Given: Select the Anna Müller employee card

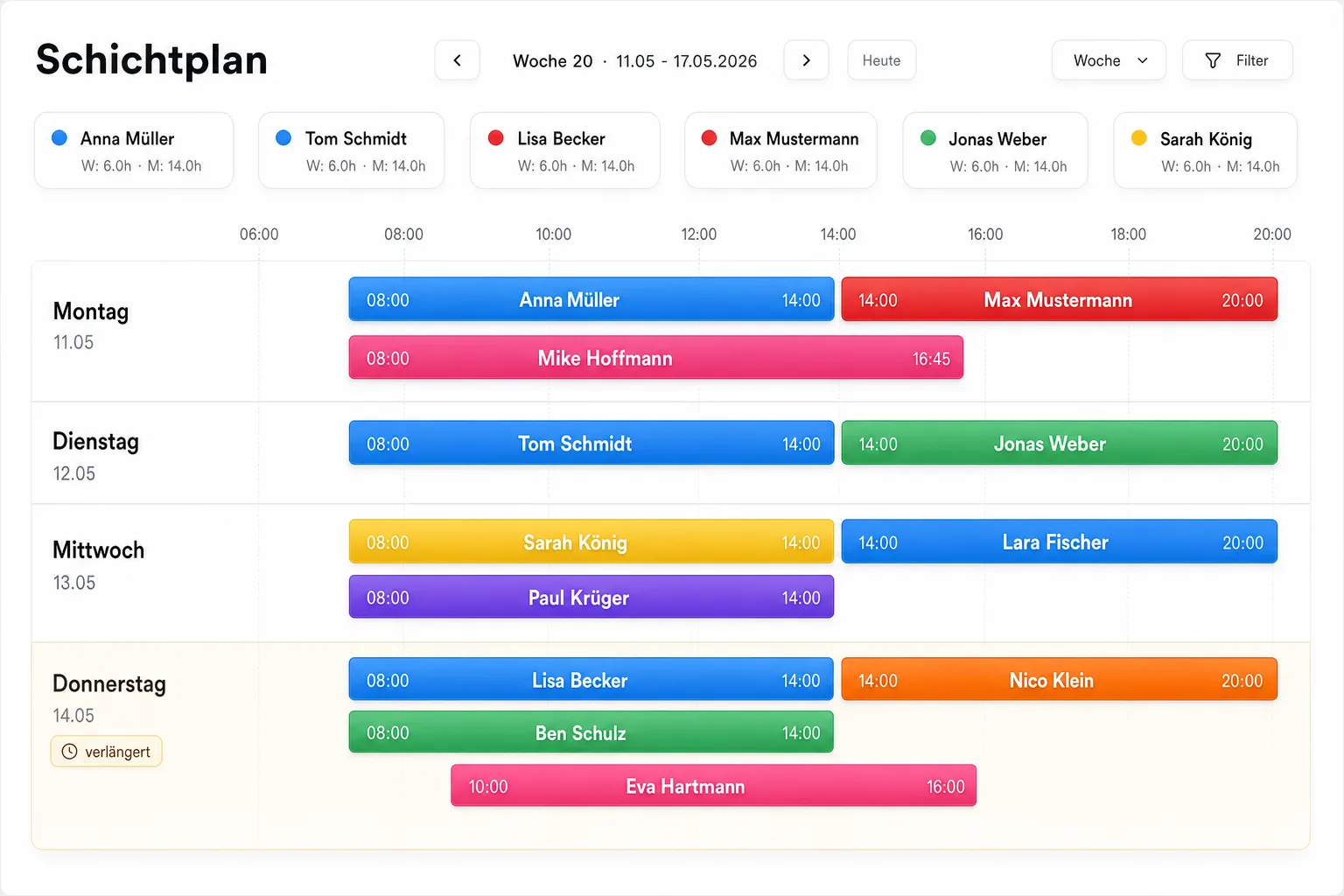Looking at the screenshot, I should (x=134, y=150).
